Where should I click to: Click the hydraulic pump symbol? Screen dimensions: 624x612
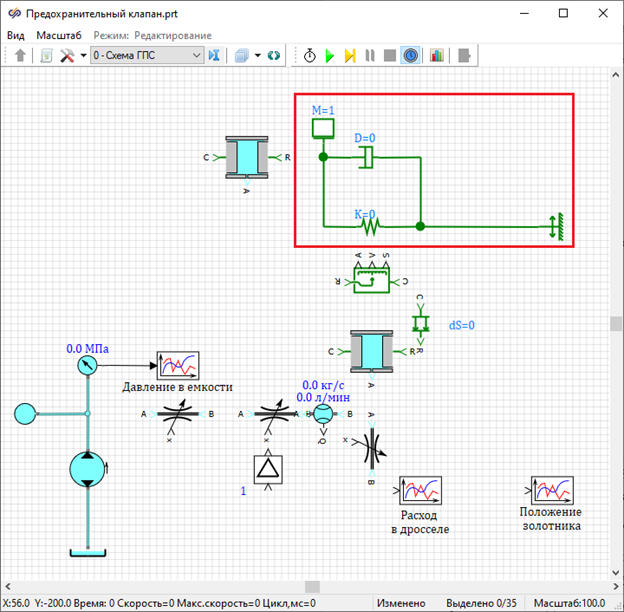[x=88, y=470]
